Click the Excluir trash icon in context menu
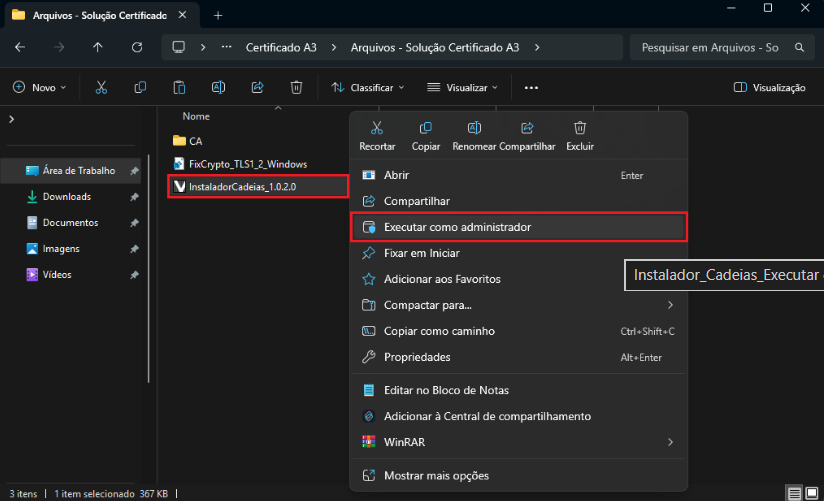 (x=579, y=129)
